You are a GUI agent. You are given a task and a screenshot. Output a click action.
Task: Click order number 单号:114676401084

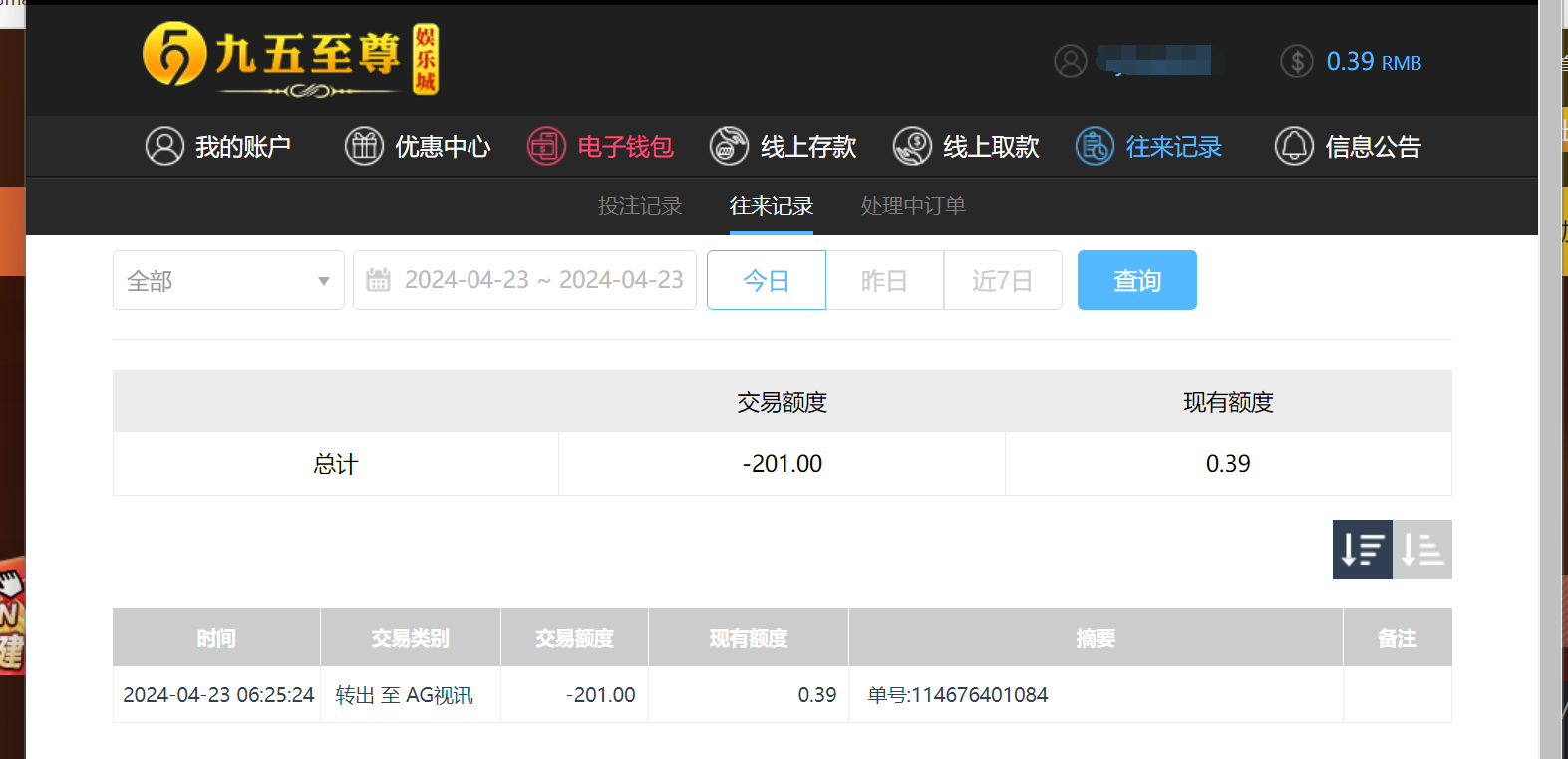[x=958, y=695]
